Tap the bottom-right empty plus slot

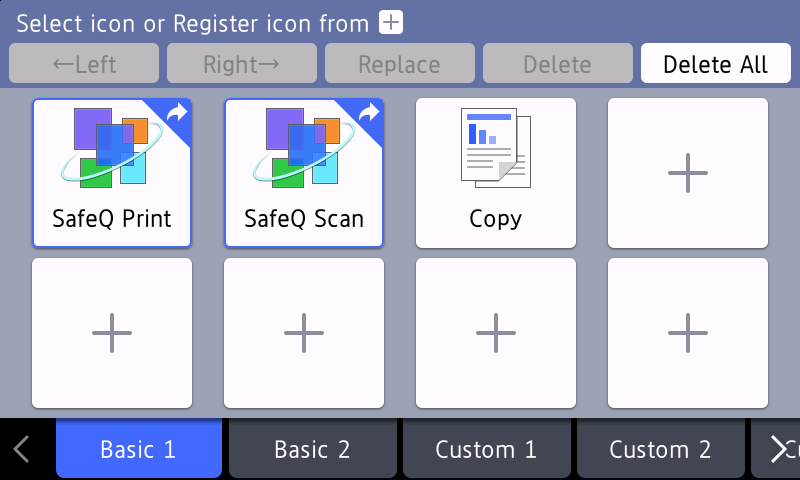tap(688, 333)
